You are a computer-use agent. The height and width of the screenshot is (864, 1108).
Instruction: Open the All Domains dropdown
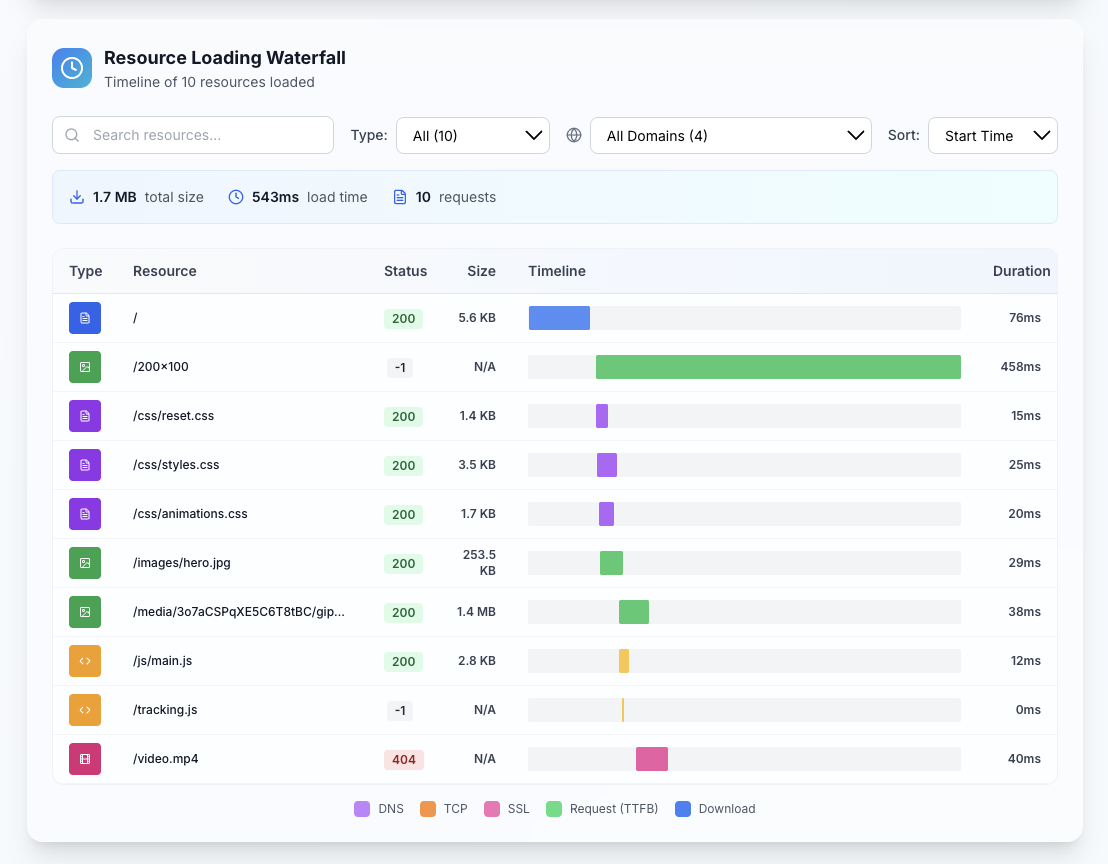pos(731,136)
